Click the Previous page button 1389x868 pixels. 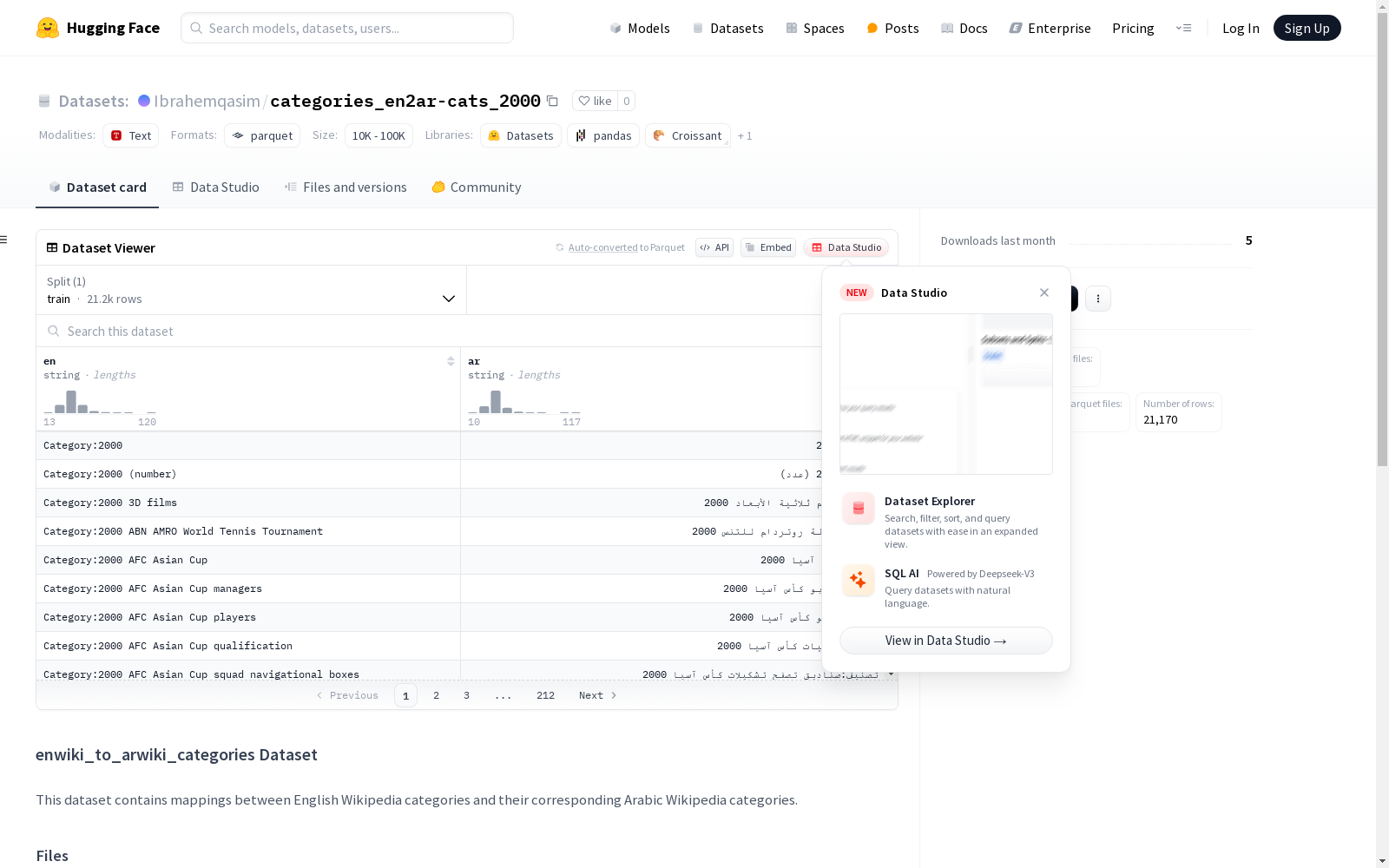pyautogui.click(x=347, y=695)
